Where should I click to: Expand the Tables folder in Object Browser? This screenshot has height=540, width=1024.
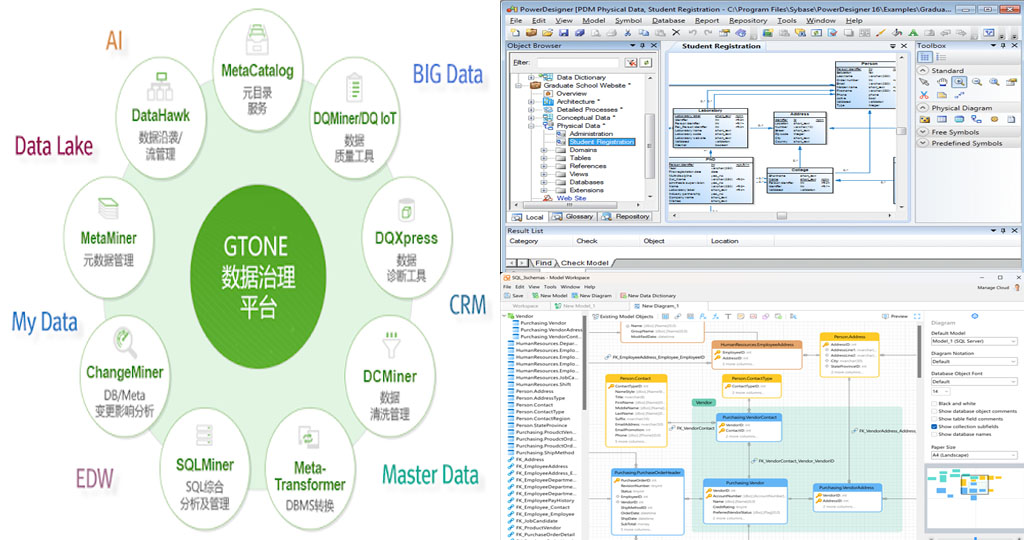(544, 158)
